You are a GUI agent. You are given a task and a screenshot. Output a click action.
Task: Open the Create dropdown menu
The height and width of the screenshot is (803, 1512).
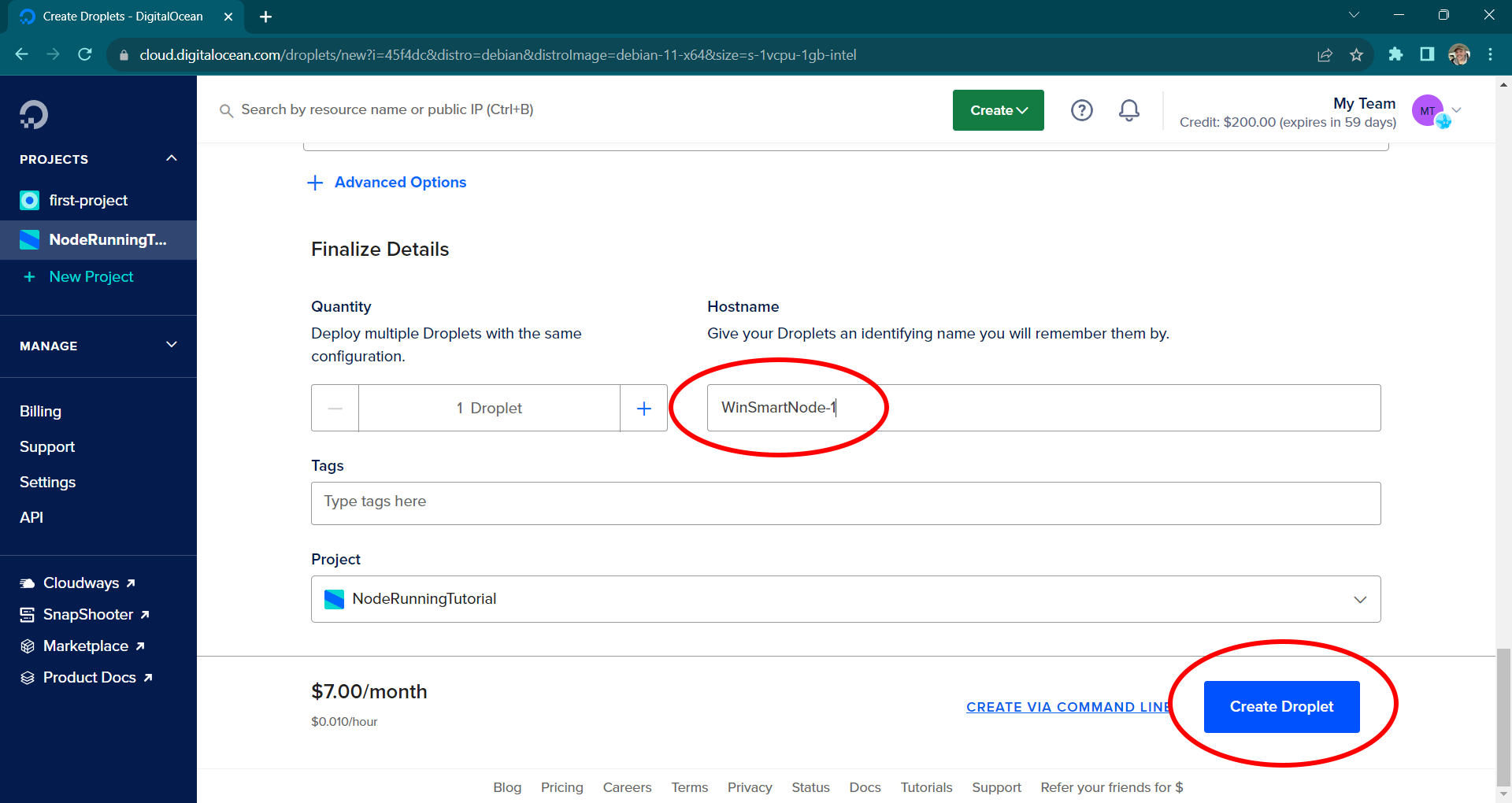point(998,110)
